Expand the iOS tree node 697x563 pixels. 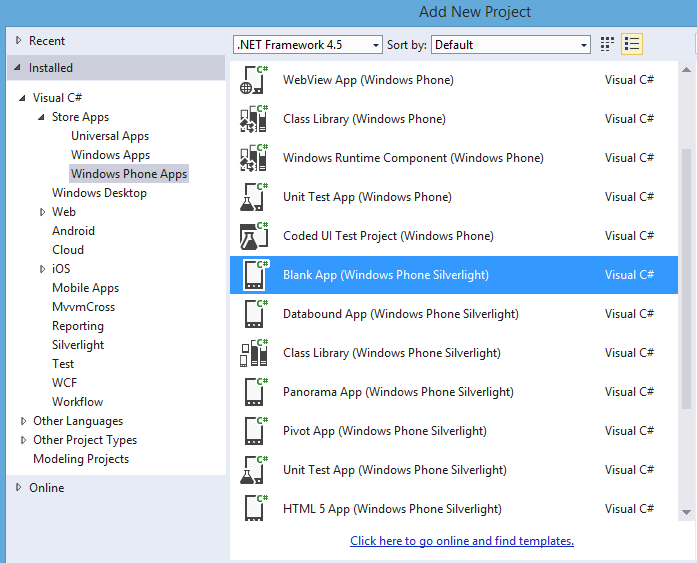click(x=42, y=269)
